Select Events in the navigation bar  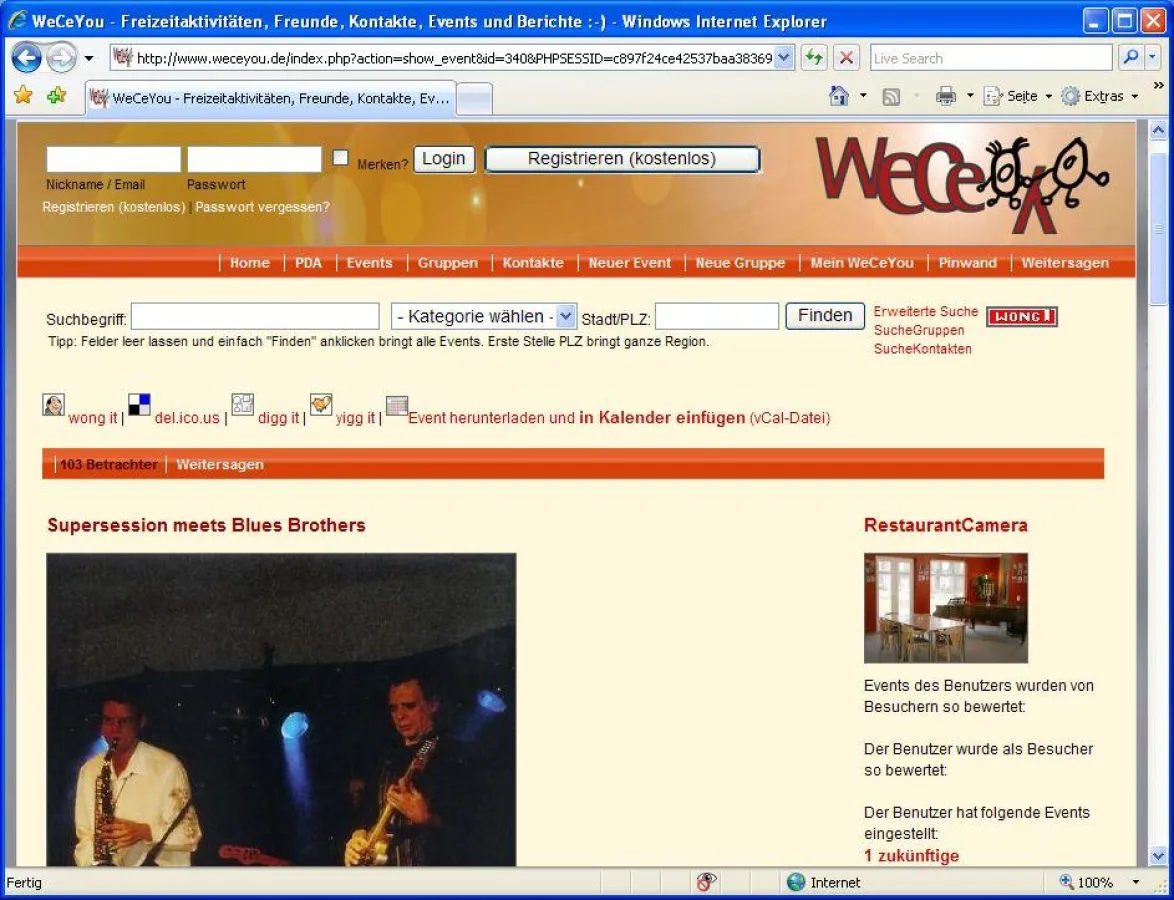(x=369, y=262)
